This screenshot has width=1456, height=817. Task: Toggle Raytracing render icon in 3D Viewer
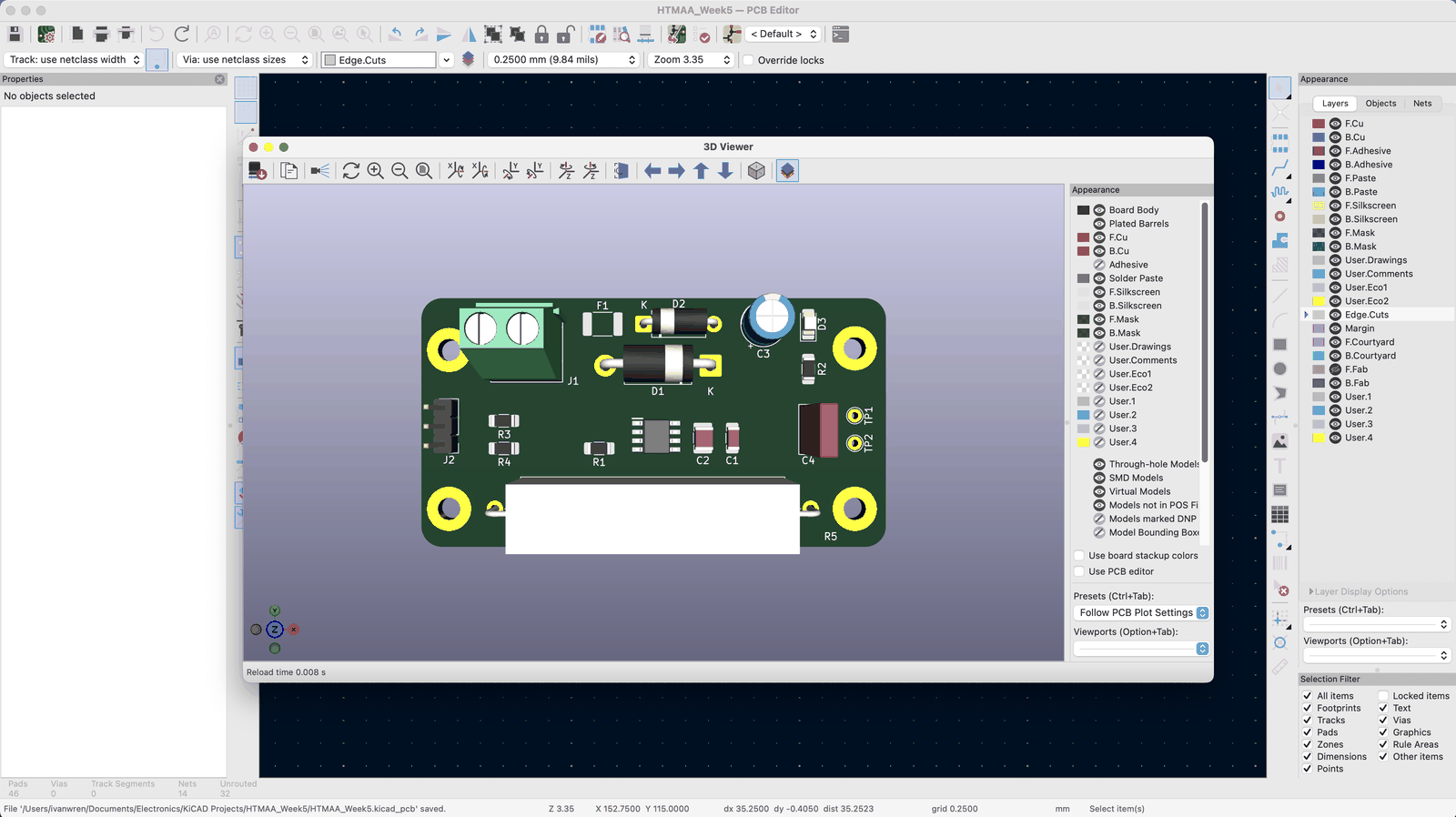tap(320, 171)
